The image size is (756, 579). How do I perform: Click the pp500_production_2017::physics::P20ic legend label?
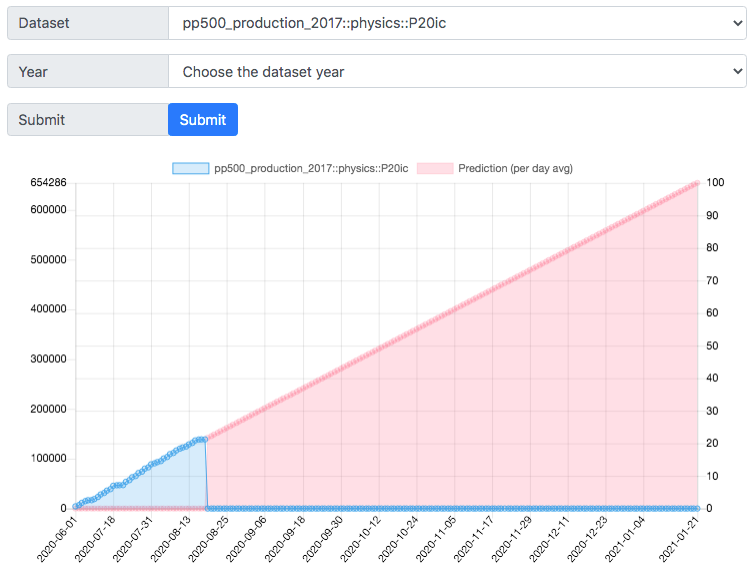(311, 168)
